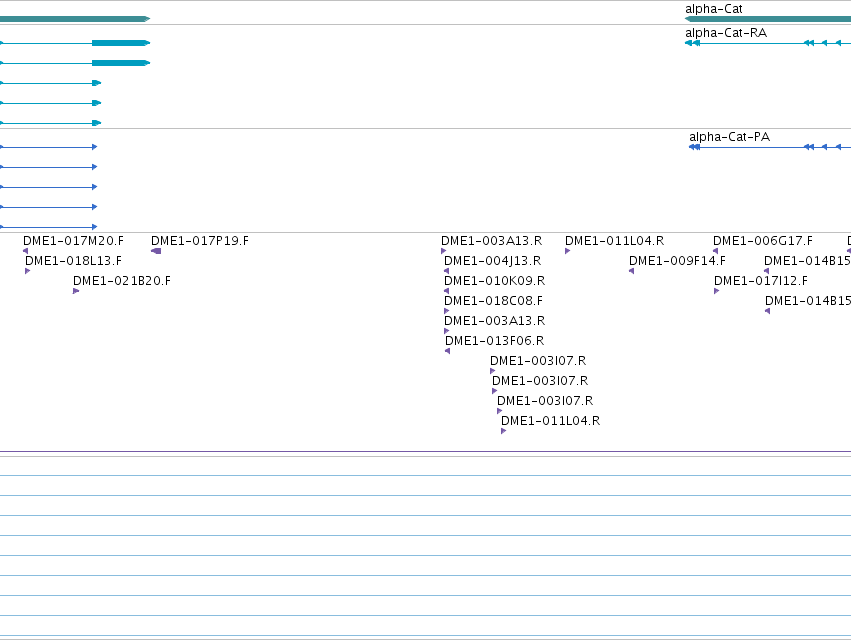The width and height of the screenshot is (851, 640).
Task: Click the DME1-010K09.R label
Action: pyautogui.click(x=494, y=281)
